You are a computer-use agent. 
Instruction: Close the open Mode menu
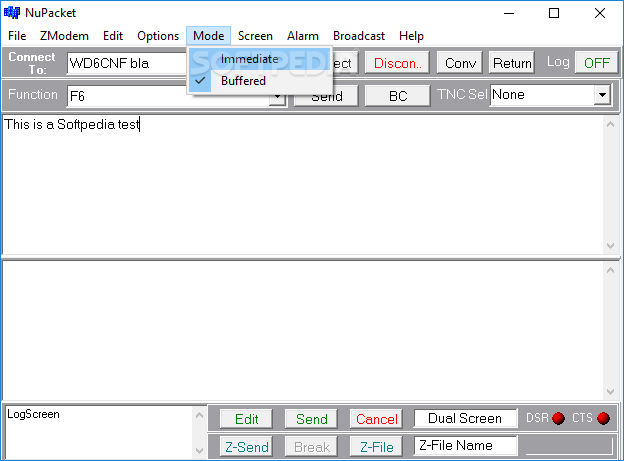pos(209,36)
